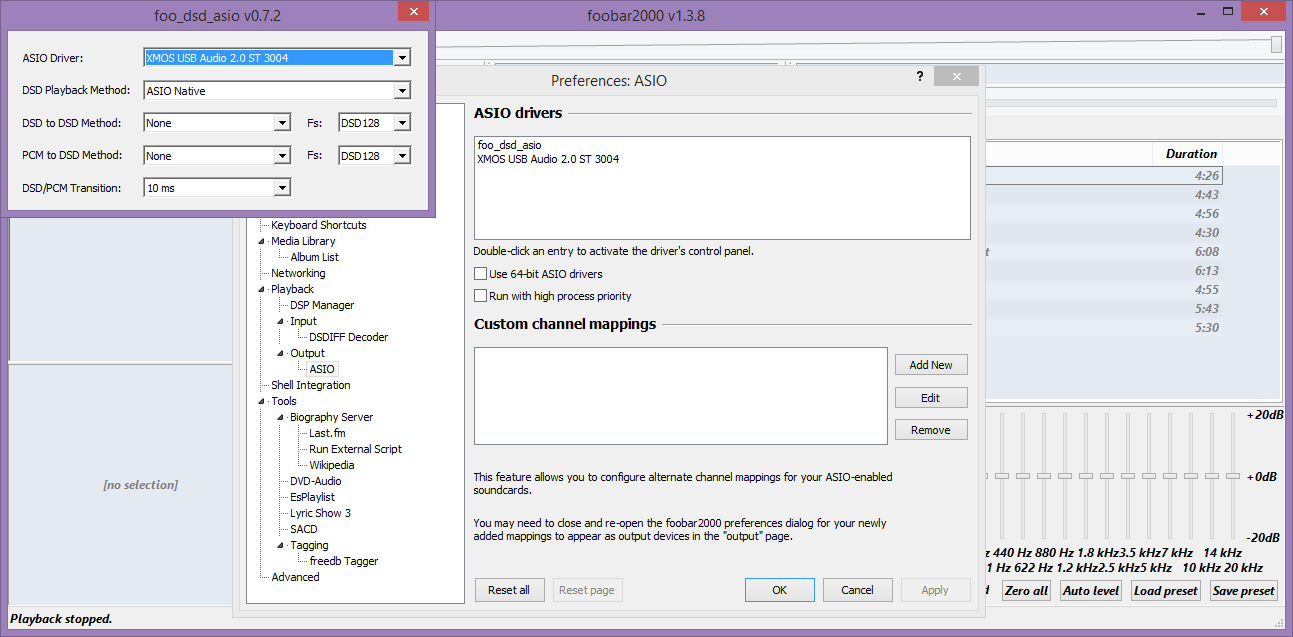
Task: Close the foo_dsd_asio control panel window
Action: (x=412, y=13)
